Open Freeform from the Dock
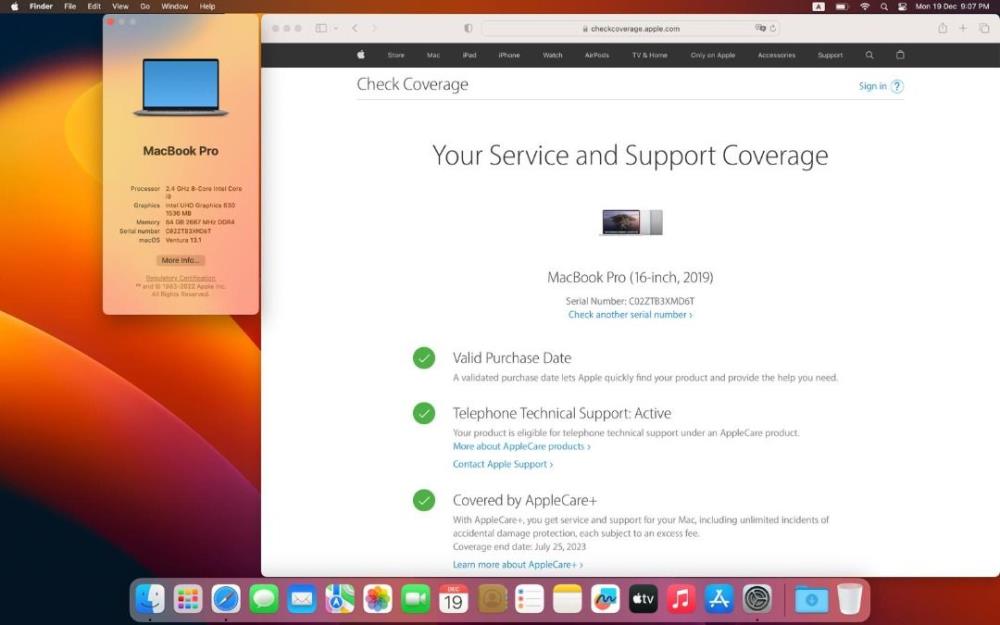This screenshot has height=625, width=1000. pyautogui.click(x=605, y=599)
